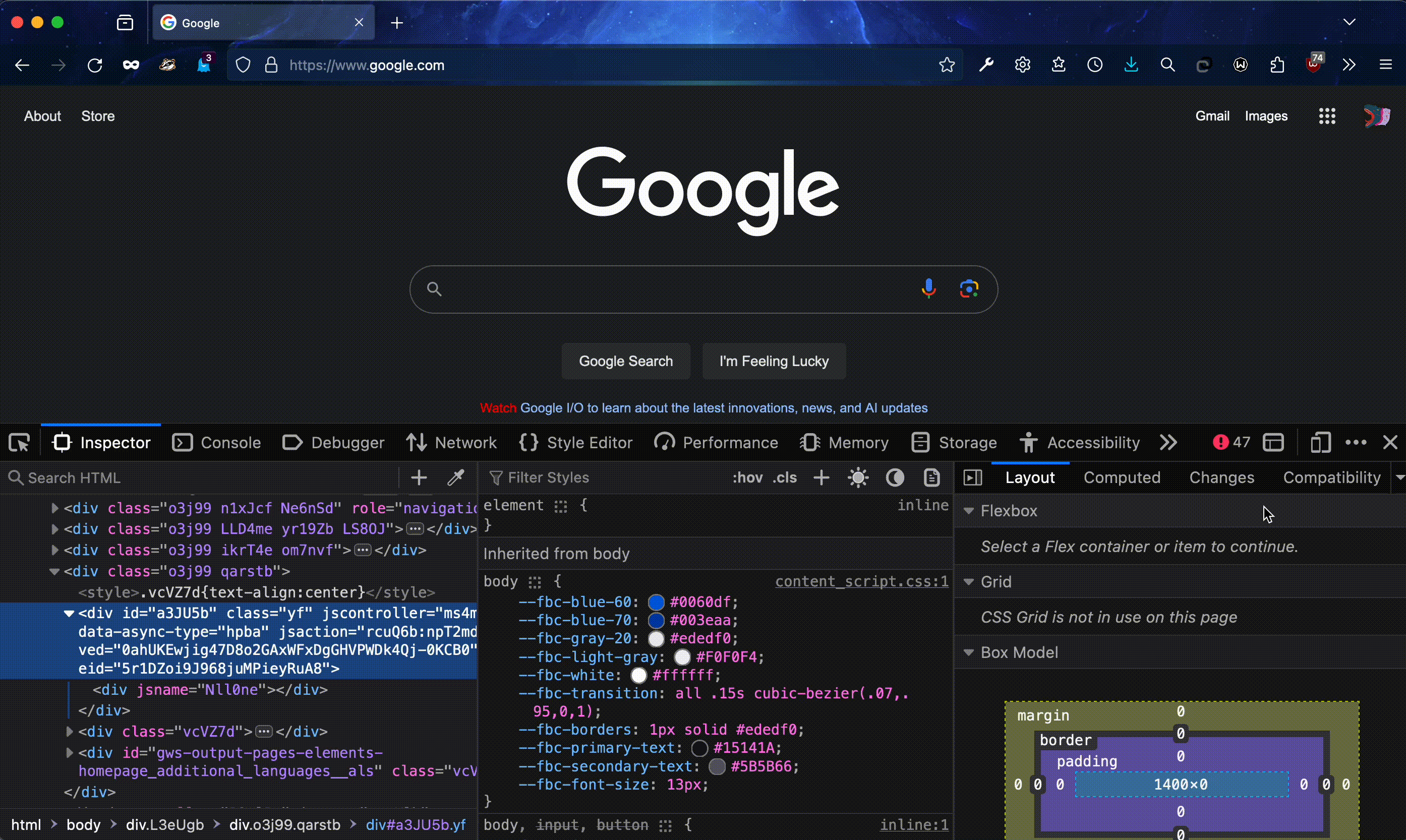Show more DevTools tools chevron

[x=1168, y=443]
